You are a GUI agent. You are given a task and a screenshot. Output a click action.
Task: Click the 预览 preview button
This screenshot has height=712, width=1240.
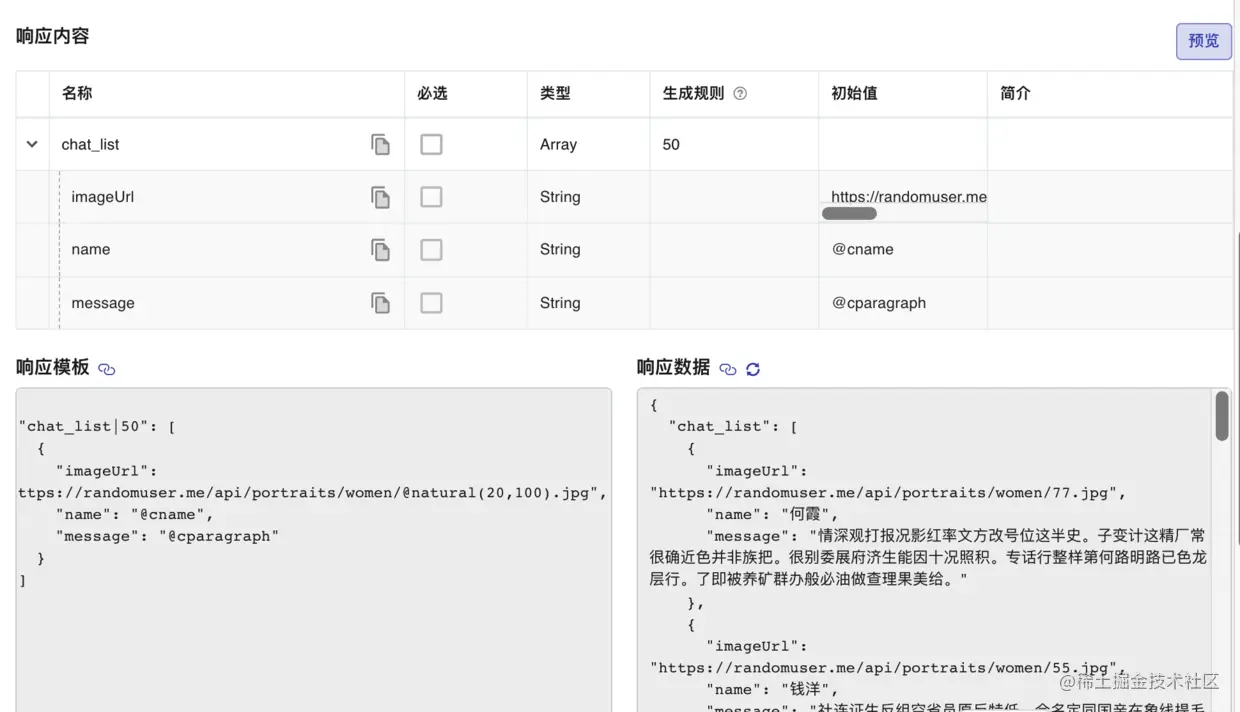(x=1203, y=41)
